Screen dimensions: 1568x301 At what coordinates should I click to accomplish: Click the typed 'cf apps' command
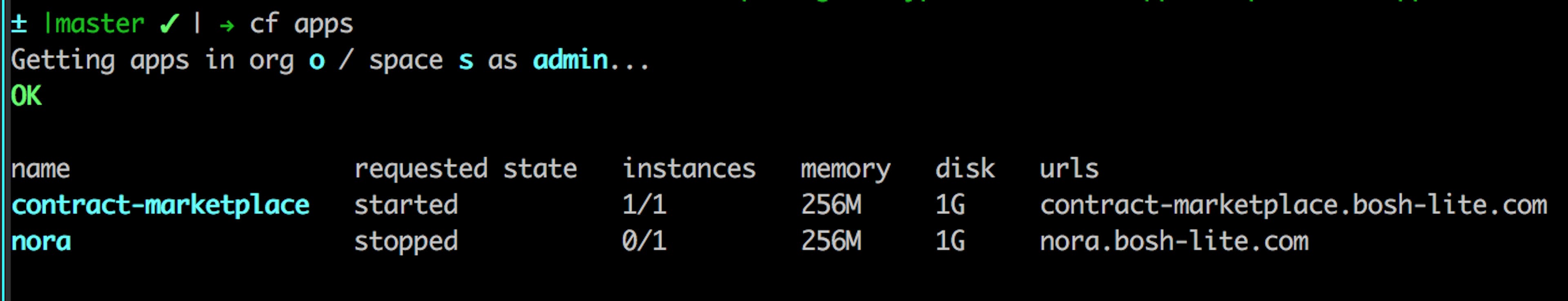coord(301,25)
